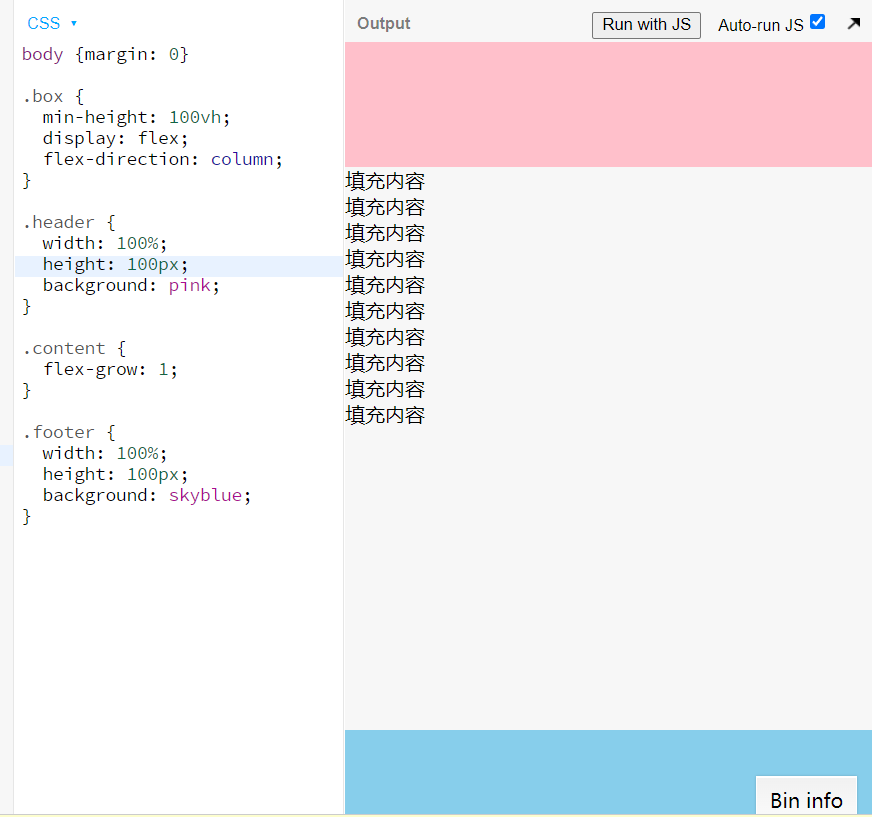Screen dimensions: 872x817
Task: Toggle the Auto-run JS checkbox
Action: [818, 22]
